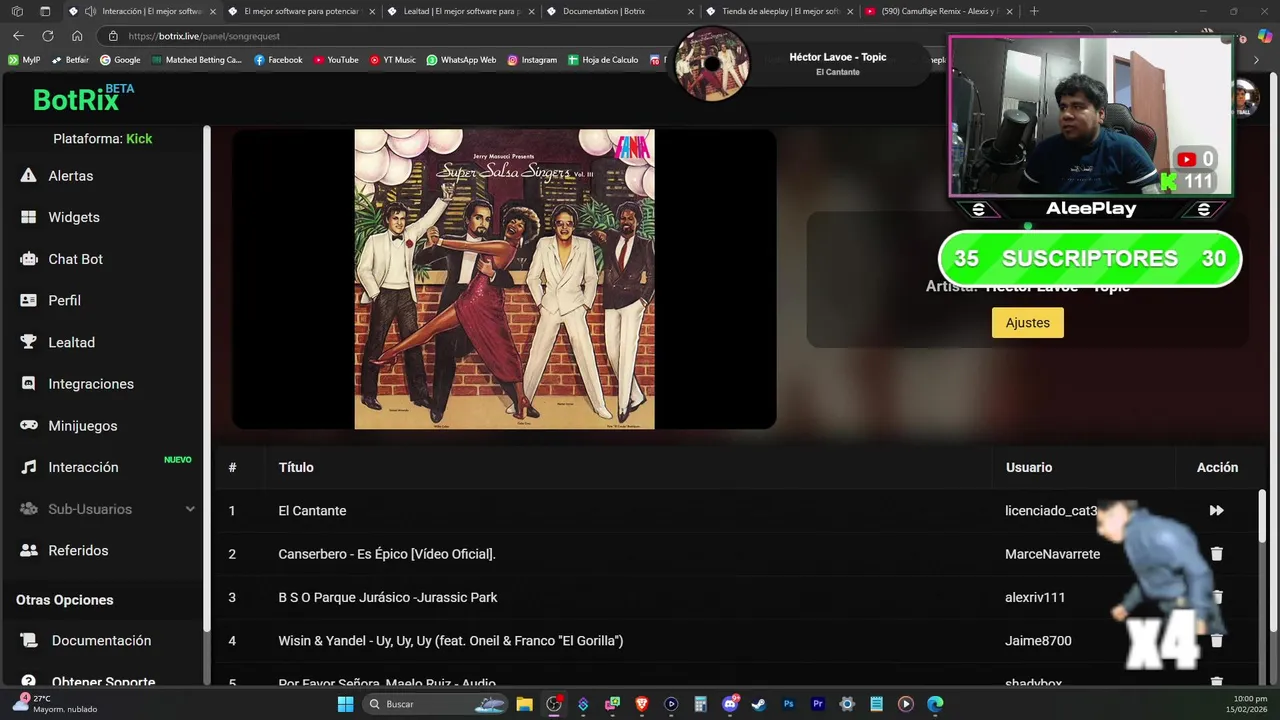Switch to the Tienda de aleeplay tab
The height and width of the screenshot is (720, 1280).
[x=777, y=11]
